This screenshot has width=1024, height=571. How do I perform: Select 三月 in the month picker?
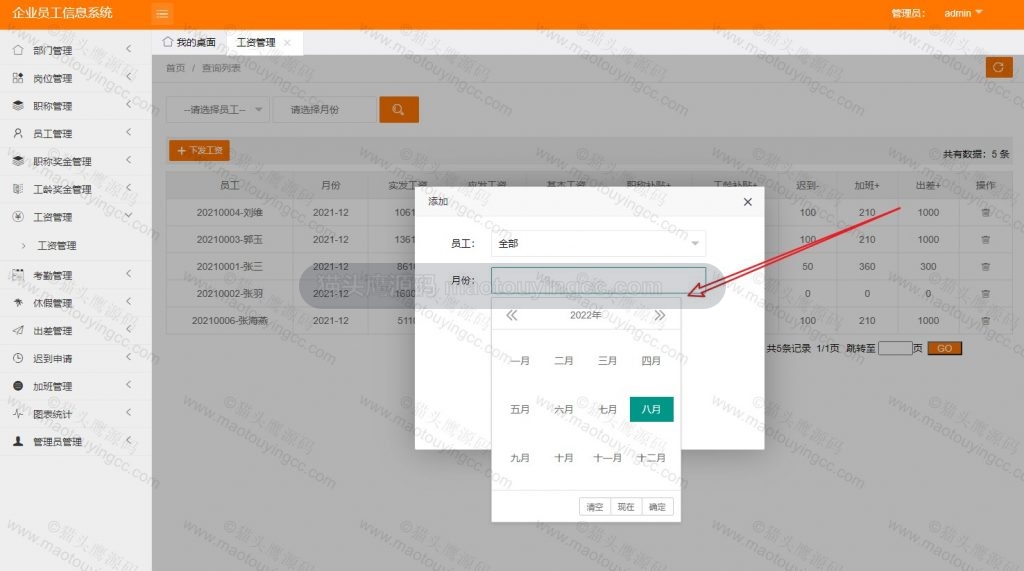[607, 361]
